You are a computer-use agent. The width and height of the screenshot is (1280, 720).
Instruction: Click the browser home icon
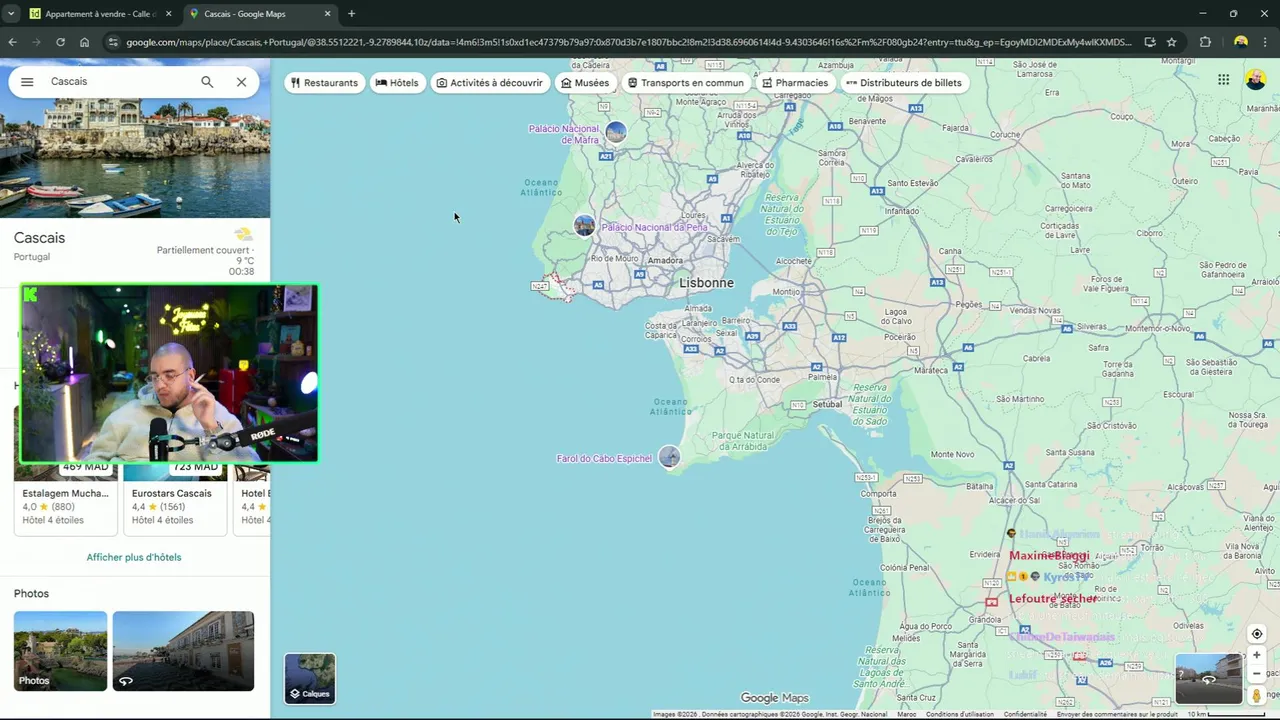tap(84, 42)
